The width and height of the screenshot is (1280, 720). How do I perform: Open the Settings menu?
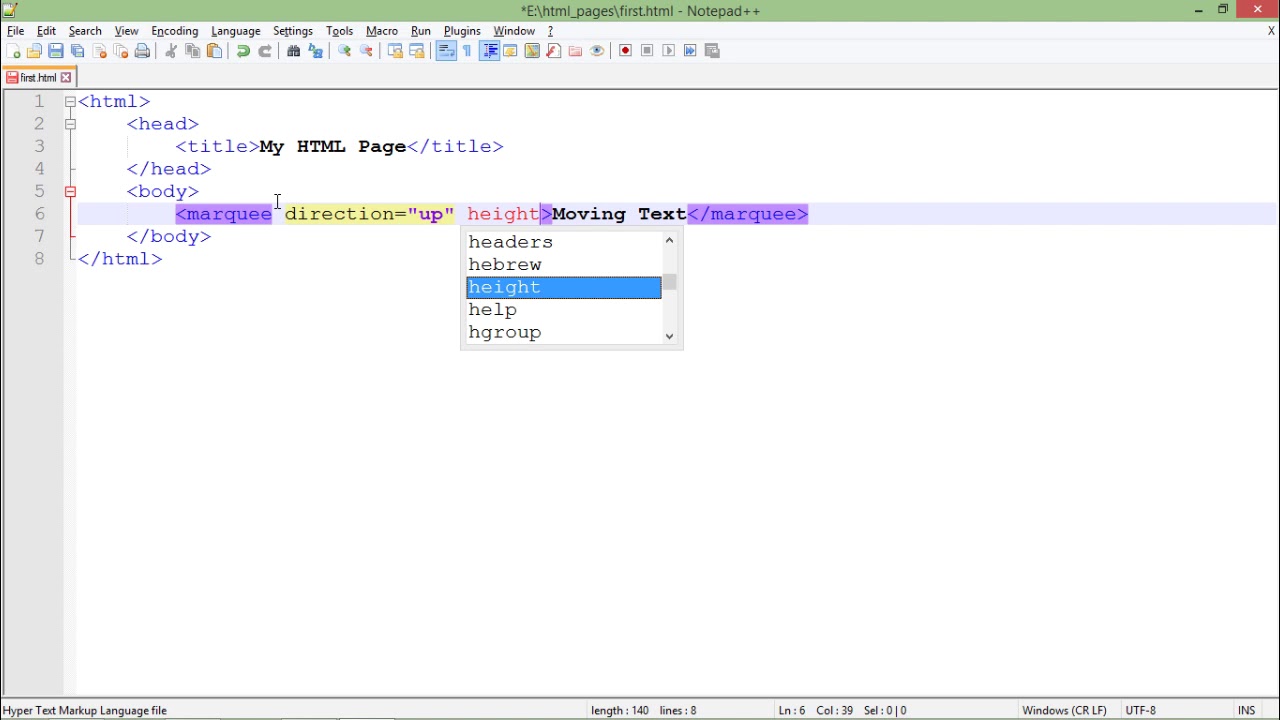tap(293, 31)
